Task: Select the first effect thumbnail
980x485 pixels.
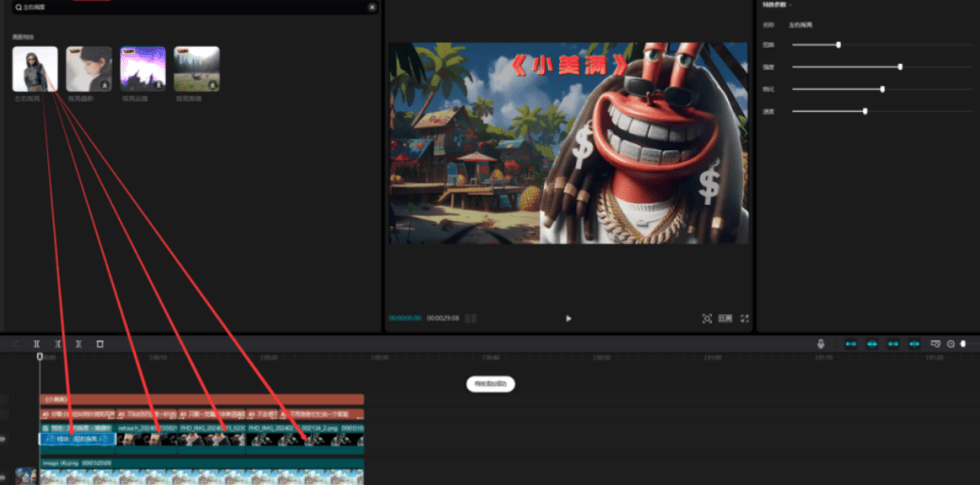Action: coord(34,69)
